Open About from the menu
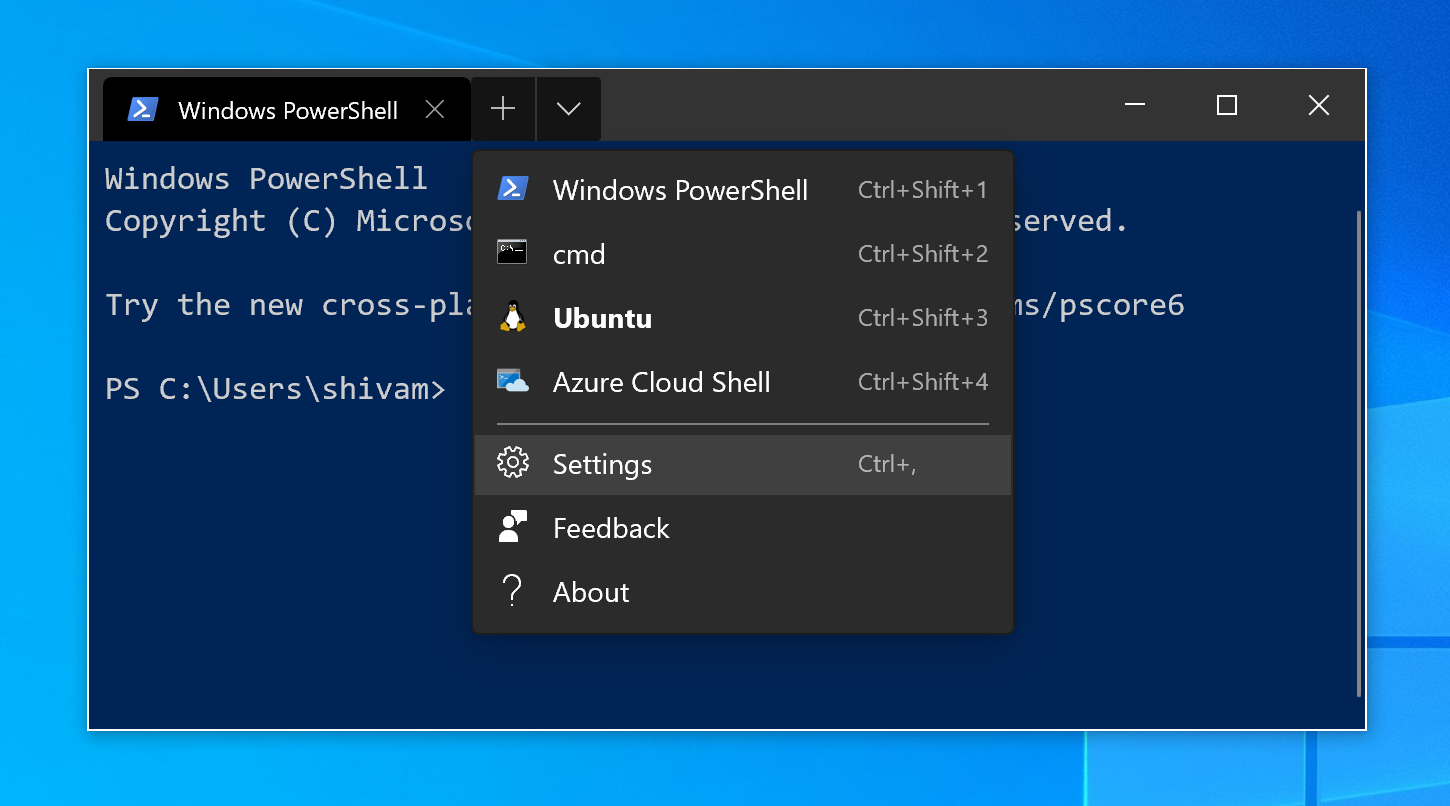Viewport: 1450px width, 806px height. click(743, 592)
